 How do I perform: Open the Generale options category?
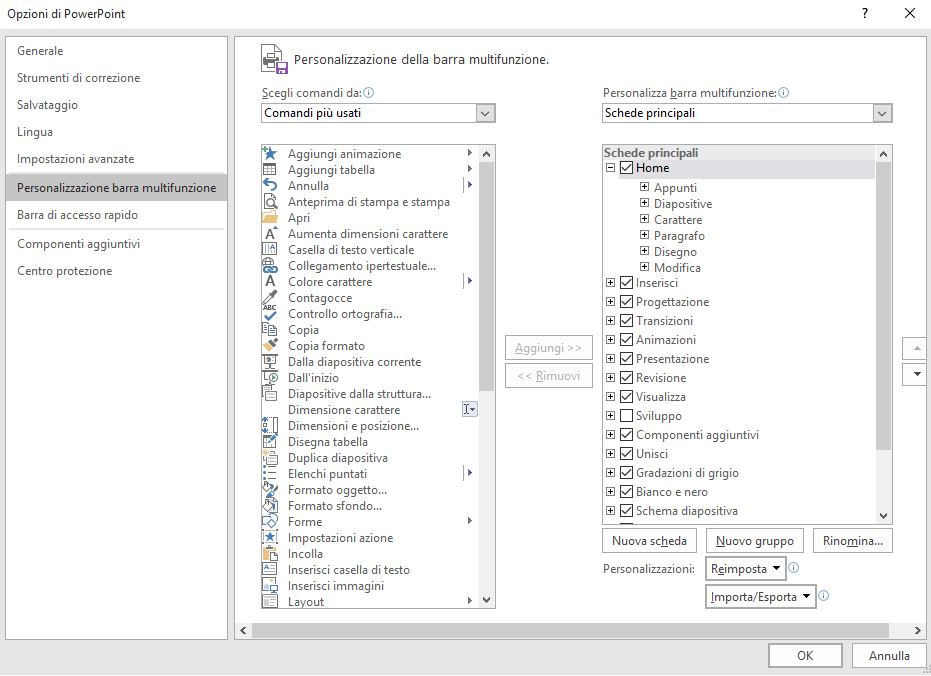pos(116,51)
